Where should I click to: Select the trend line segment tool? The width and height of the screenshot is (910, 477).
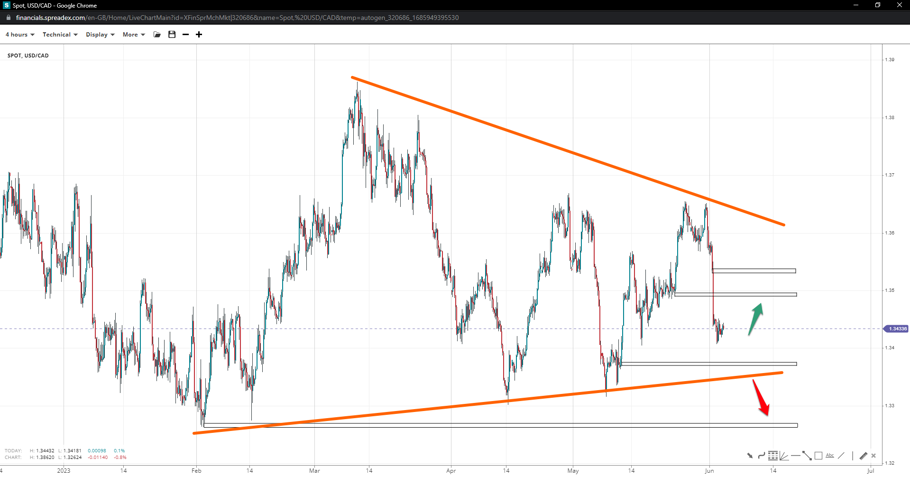[806, 456]
